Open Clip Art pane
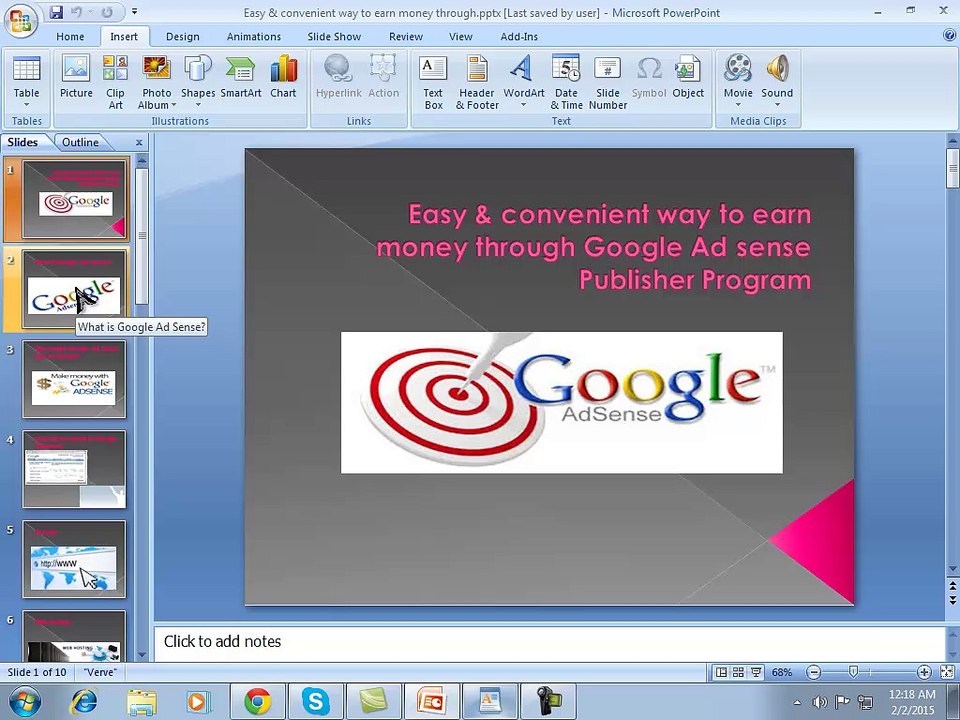Screen dimensions: 960x720 click(115, 82)
